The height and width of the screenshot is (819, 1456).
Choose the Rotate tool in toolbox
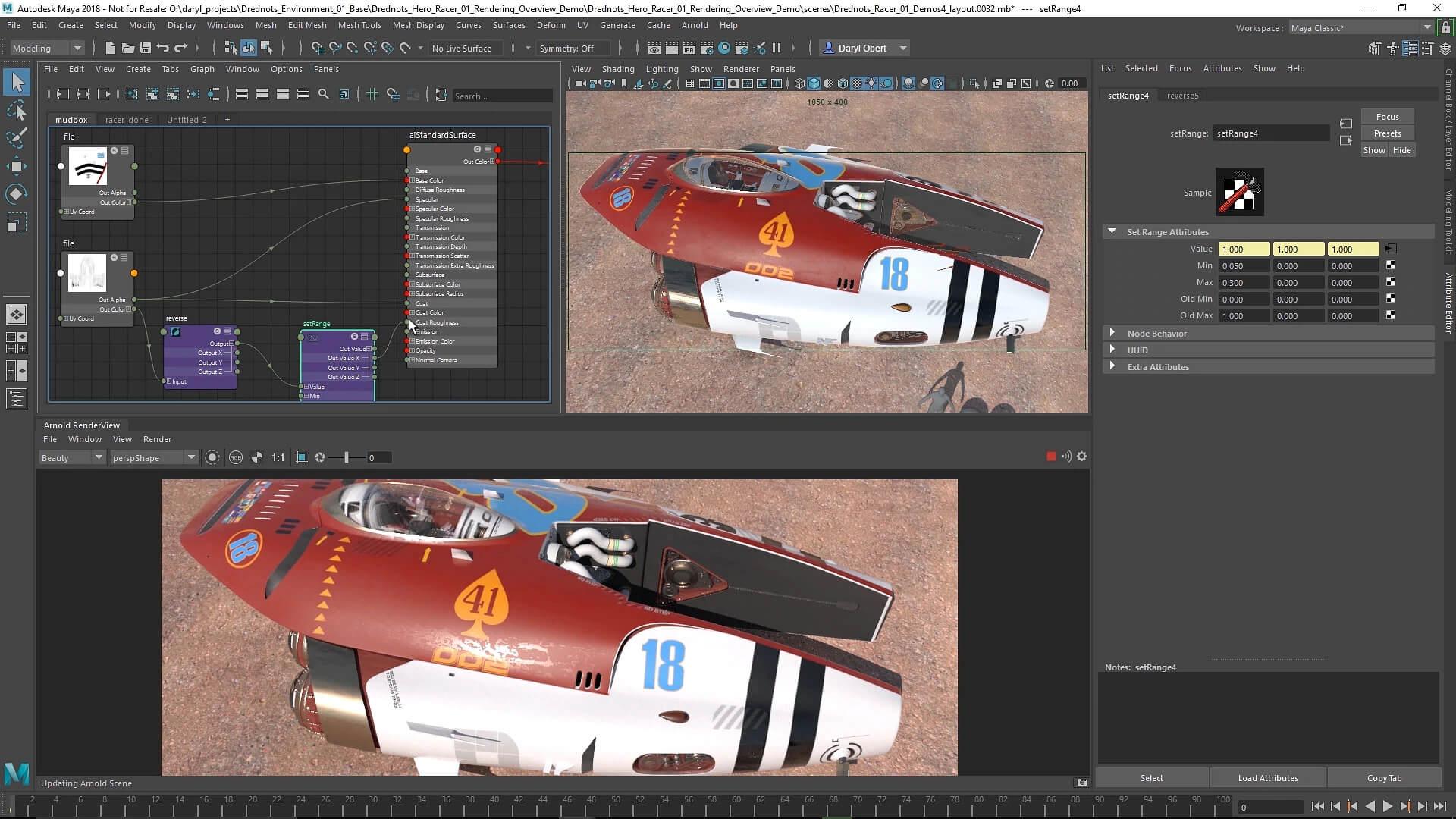pos(17,194)
